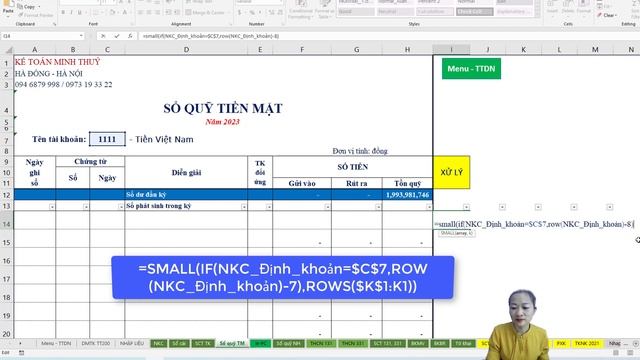Open the filter arrow in column A row 13
640x360 pixels.
tap(52, 207)
